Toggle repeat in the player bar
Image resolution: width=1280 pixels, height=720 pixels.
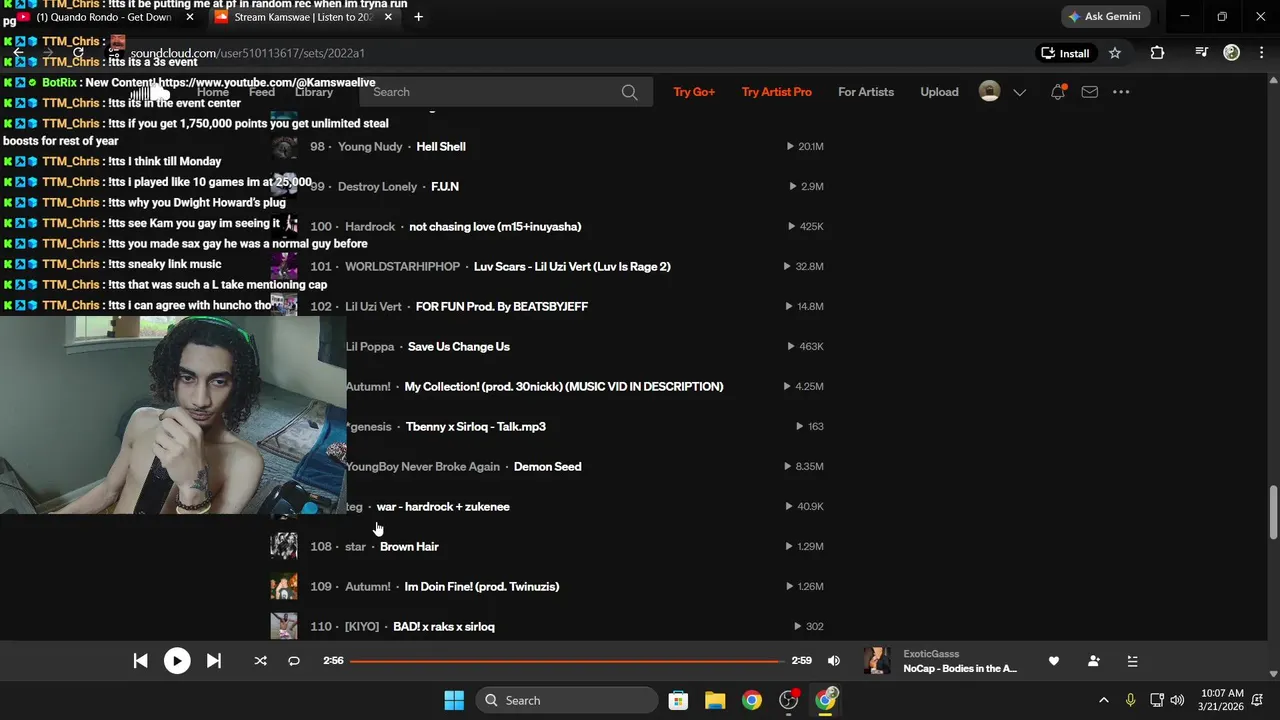[x=294, y=661]
